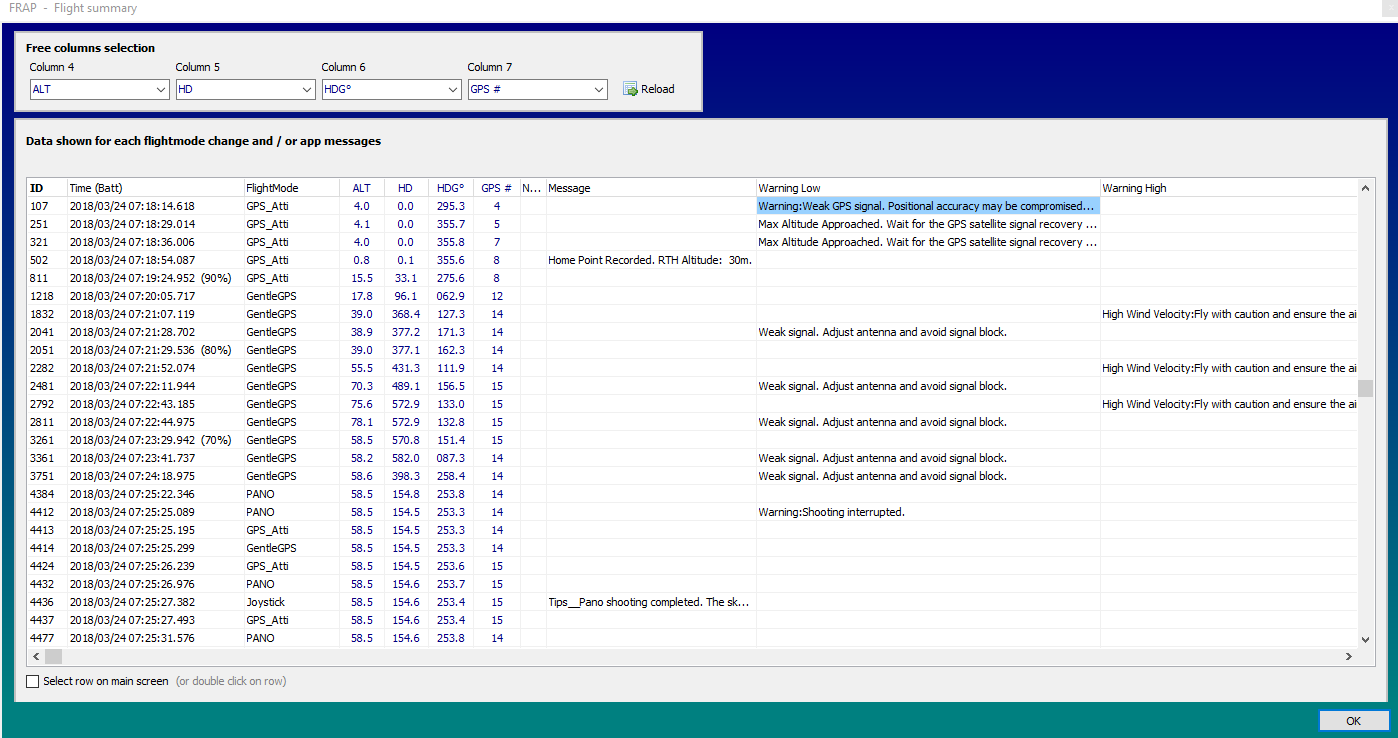This screenshot has height=738, width=1398.
Task: Select row 4436 Joystick flight mode
Action: 266,602
